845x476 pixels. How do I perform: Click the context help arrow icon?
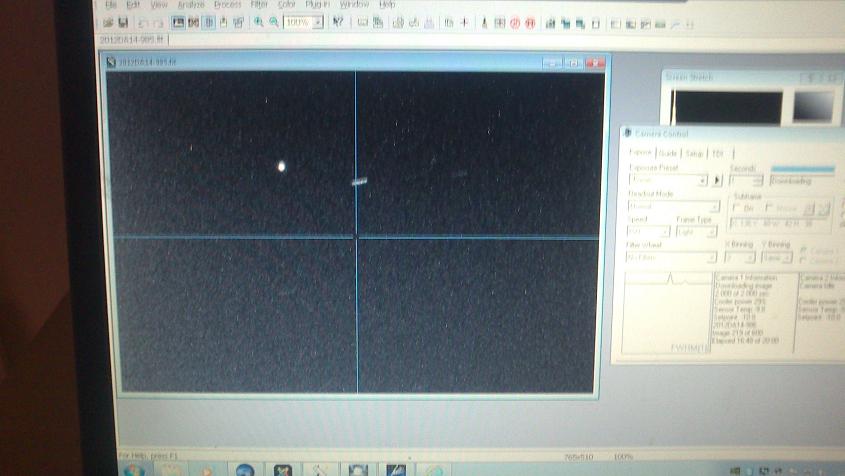click(338, 22)
